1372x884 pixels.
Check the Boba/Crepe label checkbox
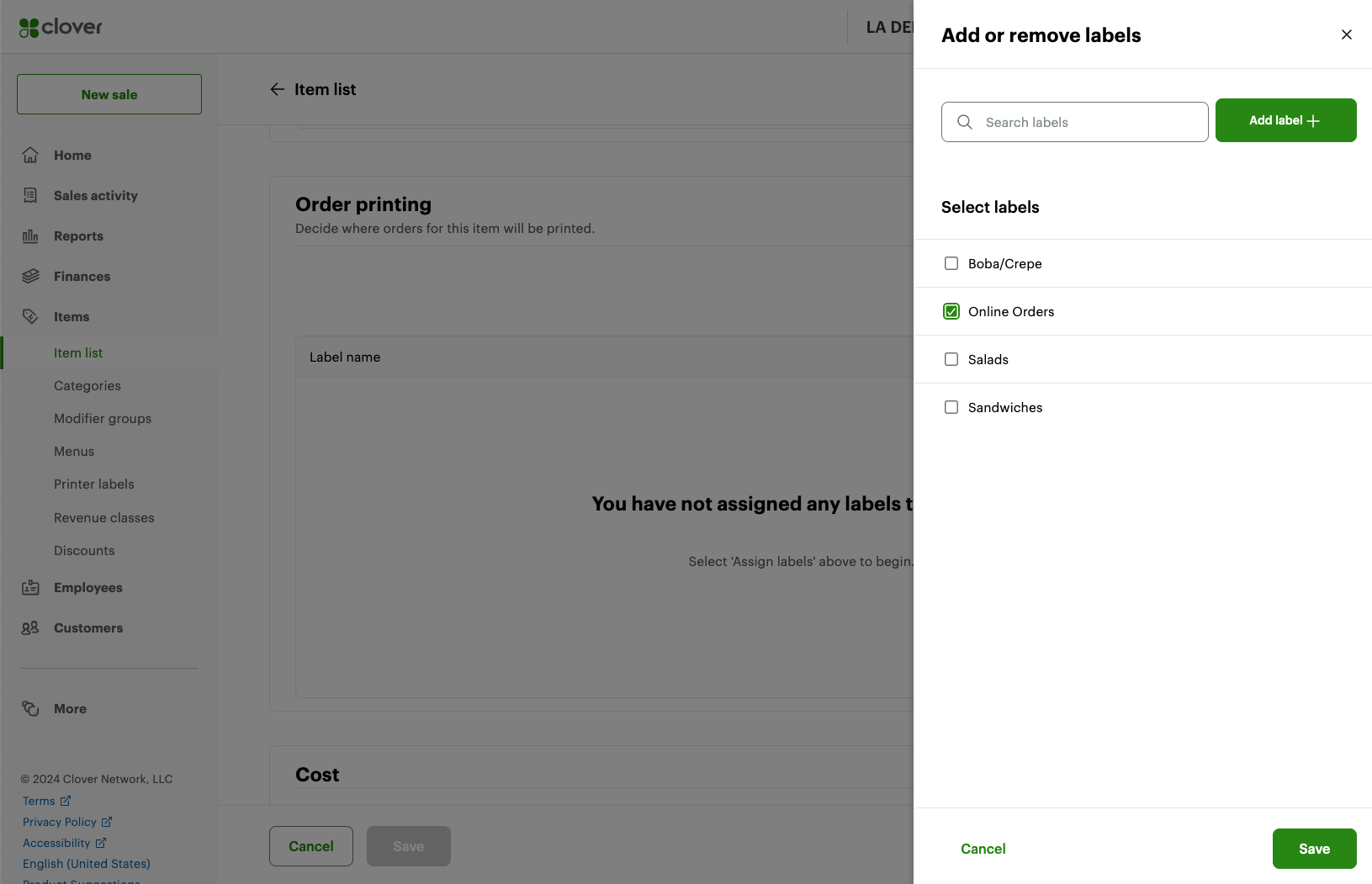click(x=951, y=263)
